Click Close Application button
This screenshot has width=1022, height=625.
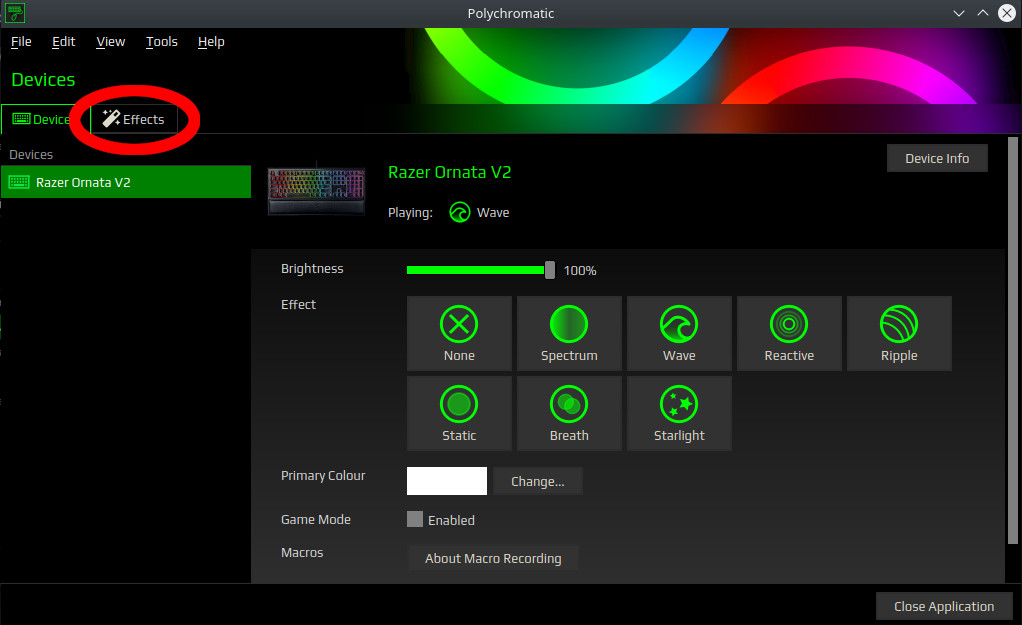point(944,606)
